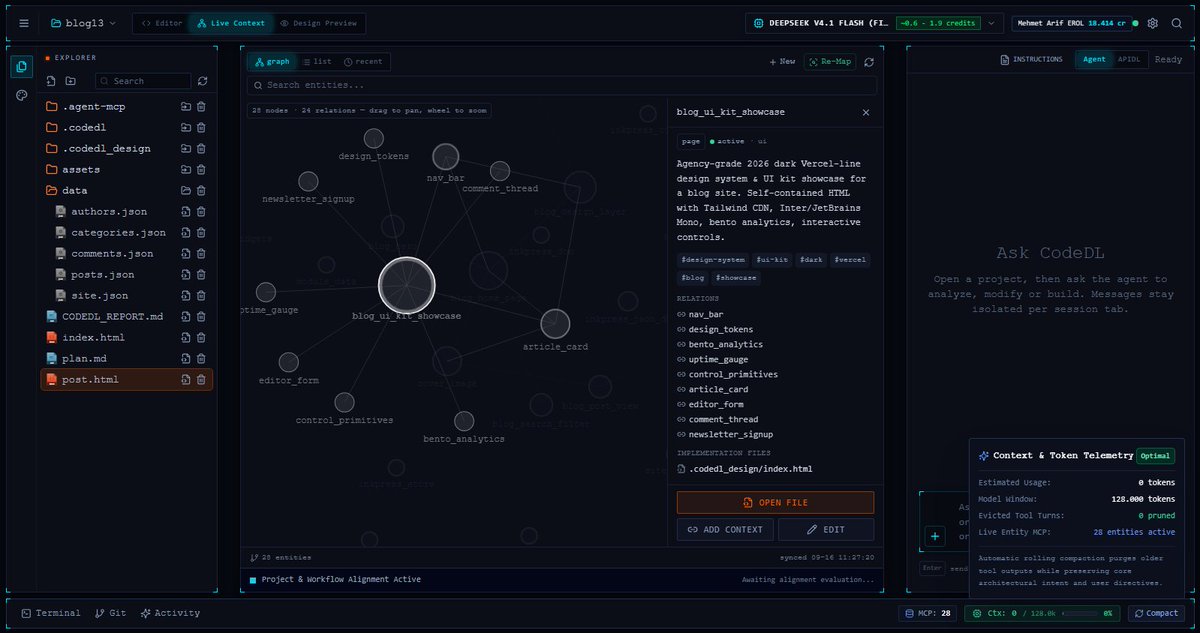
Task: Expand the .codedl_design folder
Action: pyautogui.click(x=106, y=148)
